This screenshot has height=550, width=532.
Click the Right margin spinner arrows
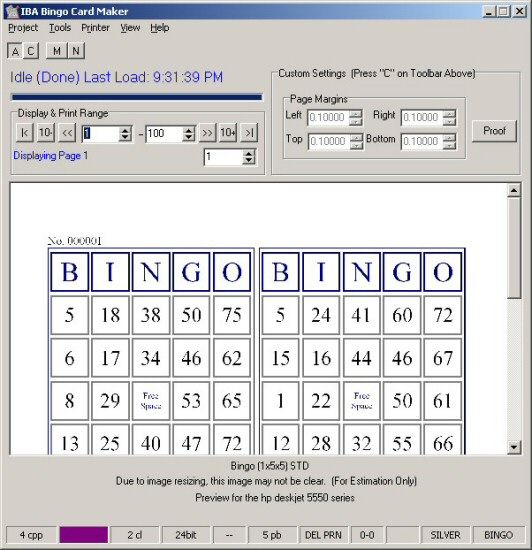click(450, 118)
